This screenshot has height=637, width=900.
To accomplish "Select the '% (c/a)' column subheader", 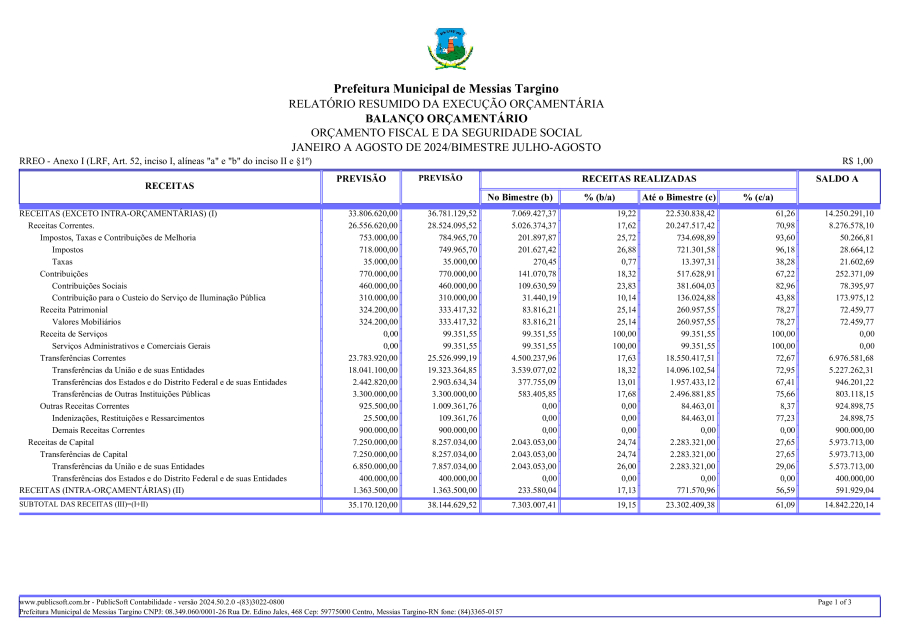I will [759, 197].
